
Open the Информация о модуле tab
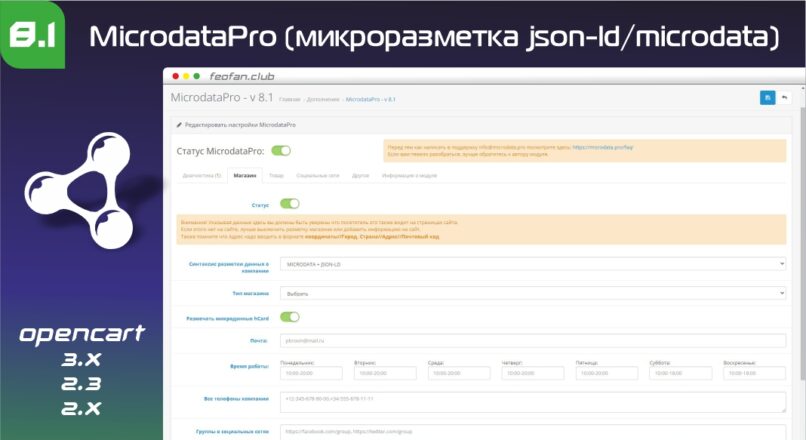pos(409,176)
